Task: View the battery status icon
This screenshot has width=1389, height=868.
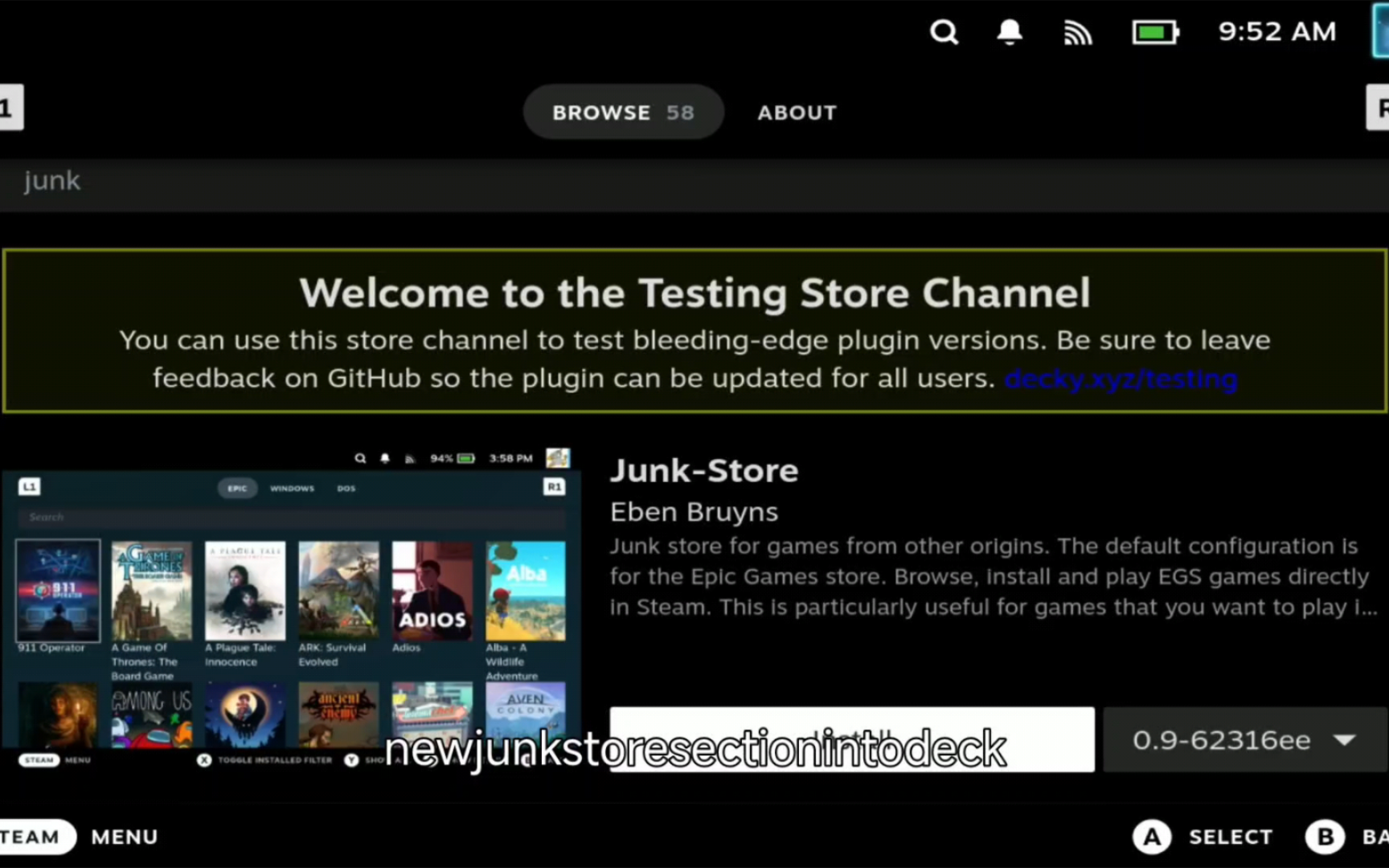Action: point(1156,33)
